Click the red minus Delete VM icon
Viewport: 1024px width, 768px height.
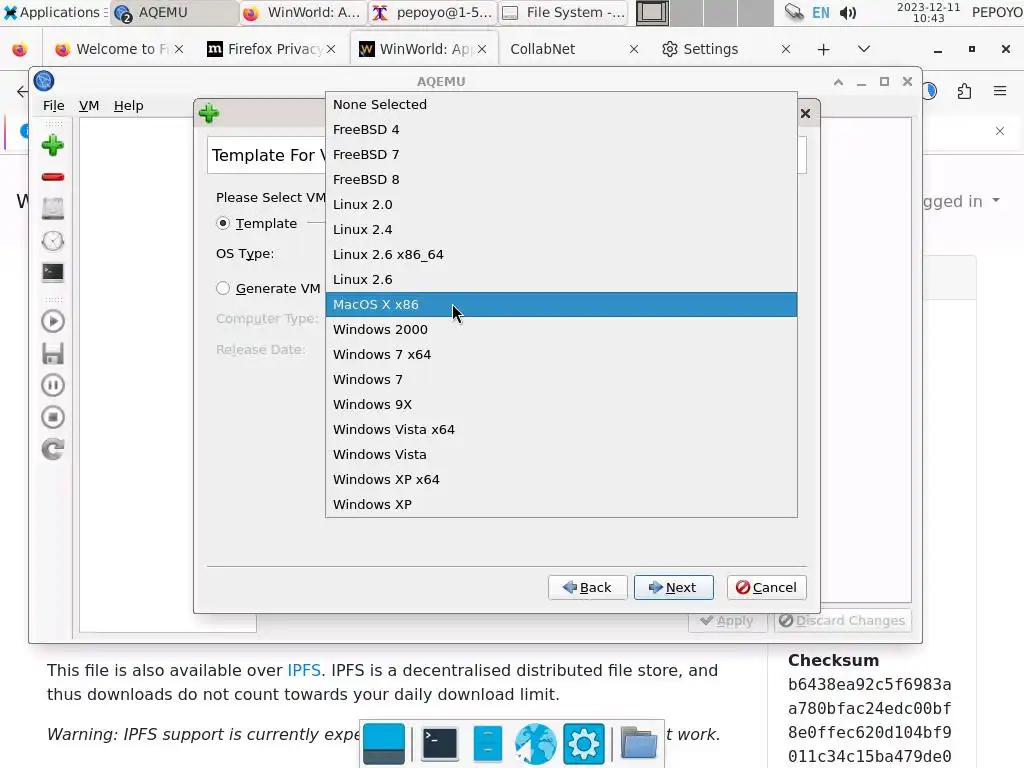[53, 177]
